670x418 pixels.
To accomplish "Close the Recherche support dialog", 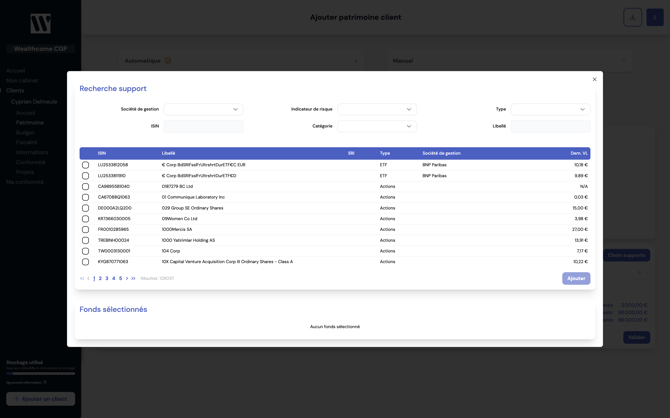I will tap(594, 79).
